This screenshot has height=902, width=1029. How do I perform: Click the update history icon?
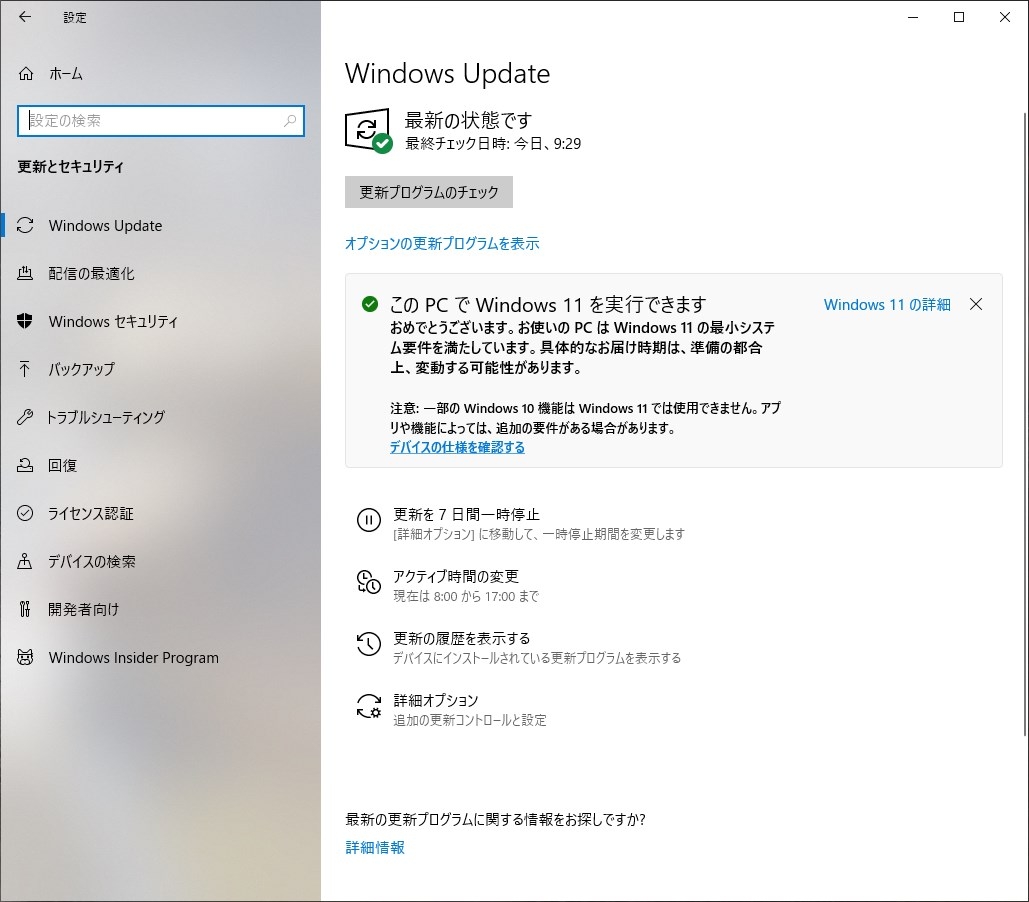click(368, 644)
